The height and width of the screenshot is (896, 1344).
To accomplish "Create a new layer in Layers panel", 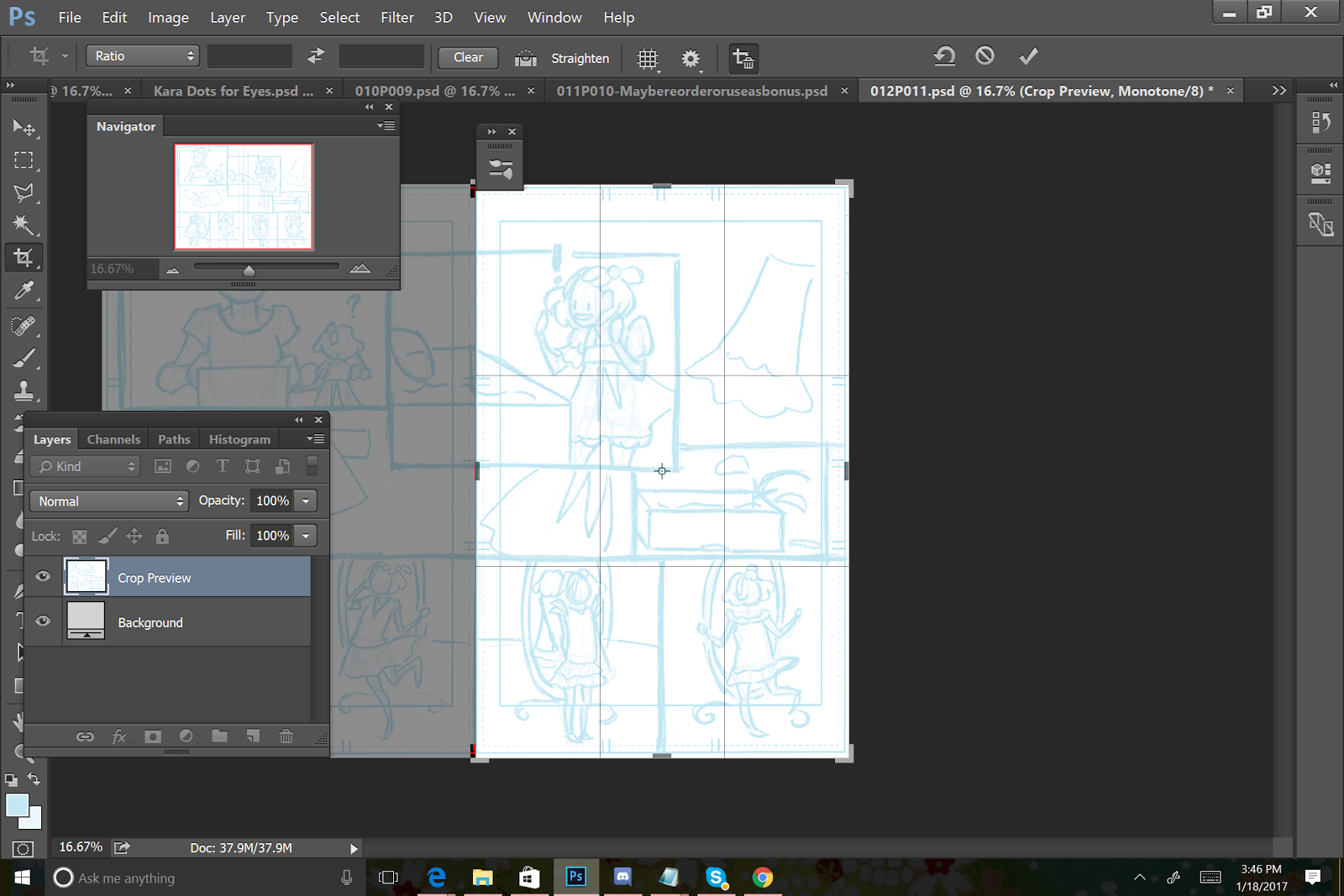I will pos(253,736).
